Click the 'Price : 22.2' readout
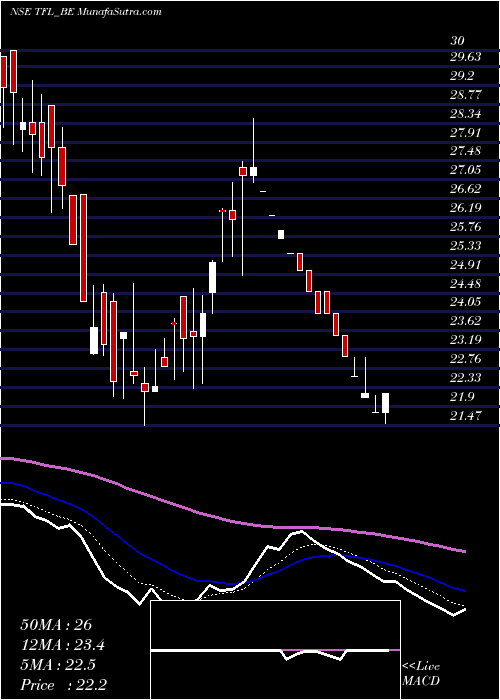 [x=63, y=685]
